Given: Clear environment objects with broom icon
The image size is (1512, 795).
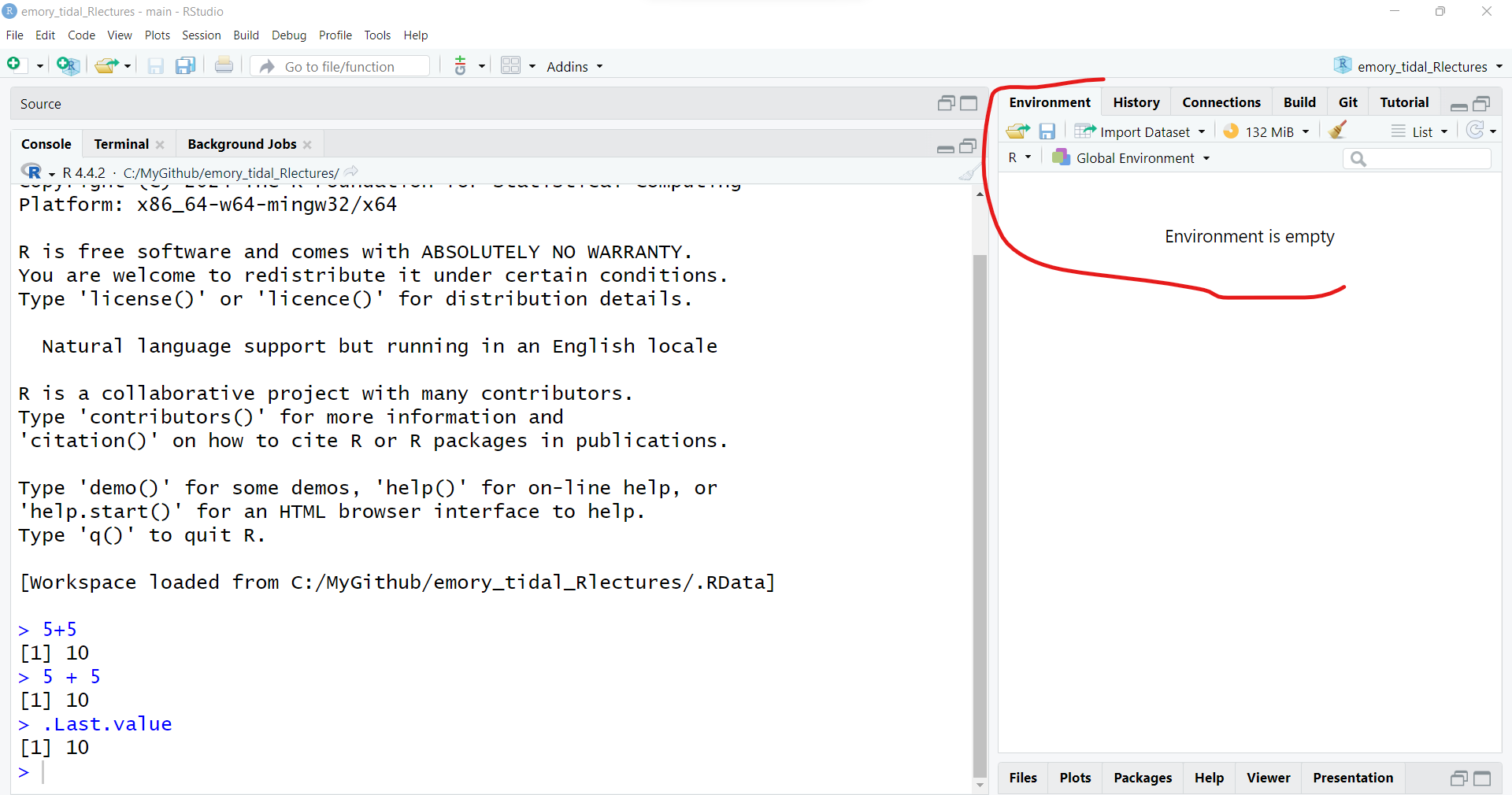Looking at the screenshot, I should click(1337, 131).
